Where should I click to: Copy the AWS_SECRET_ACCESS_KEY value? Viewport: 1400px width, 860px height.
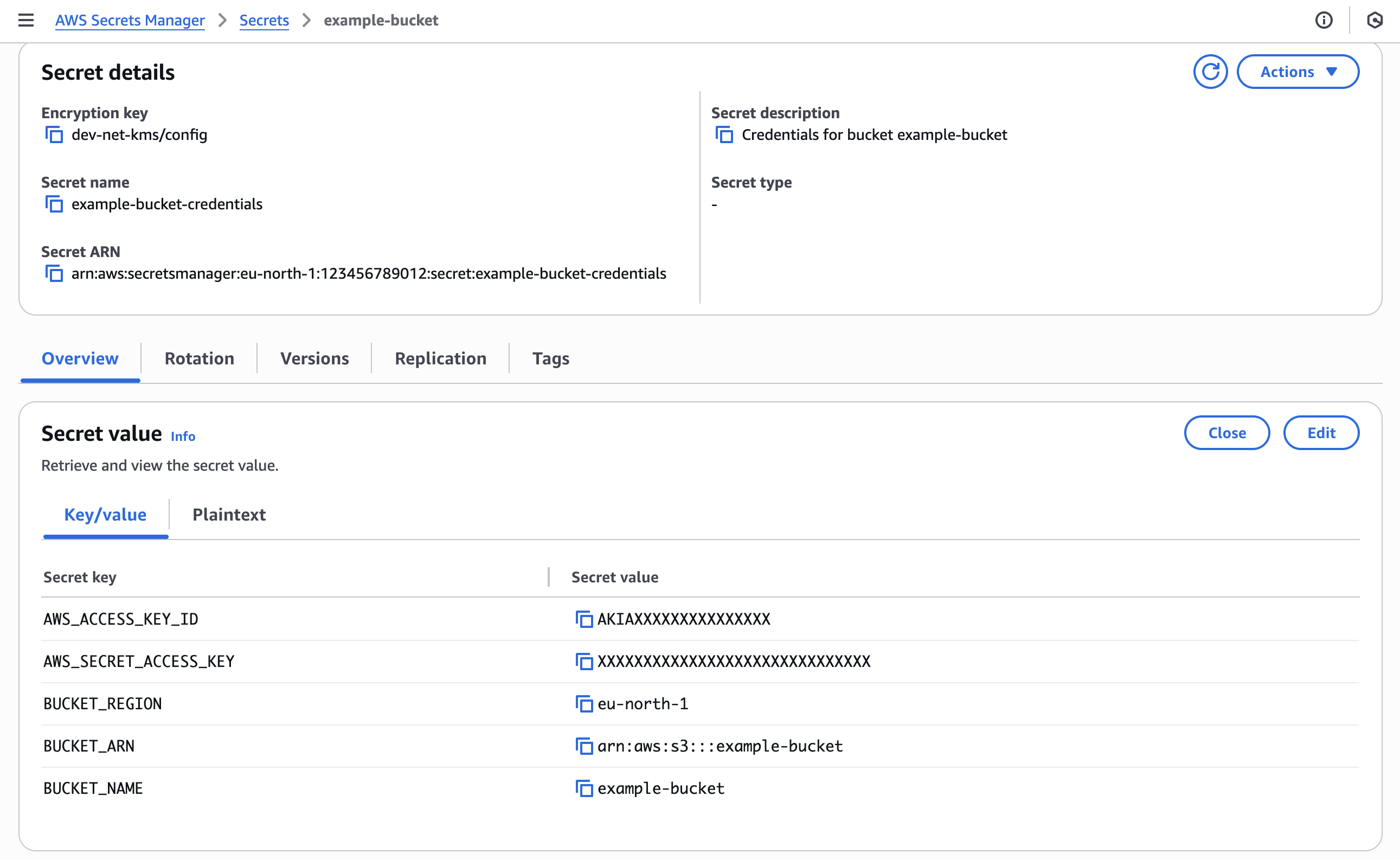[583, 661]
